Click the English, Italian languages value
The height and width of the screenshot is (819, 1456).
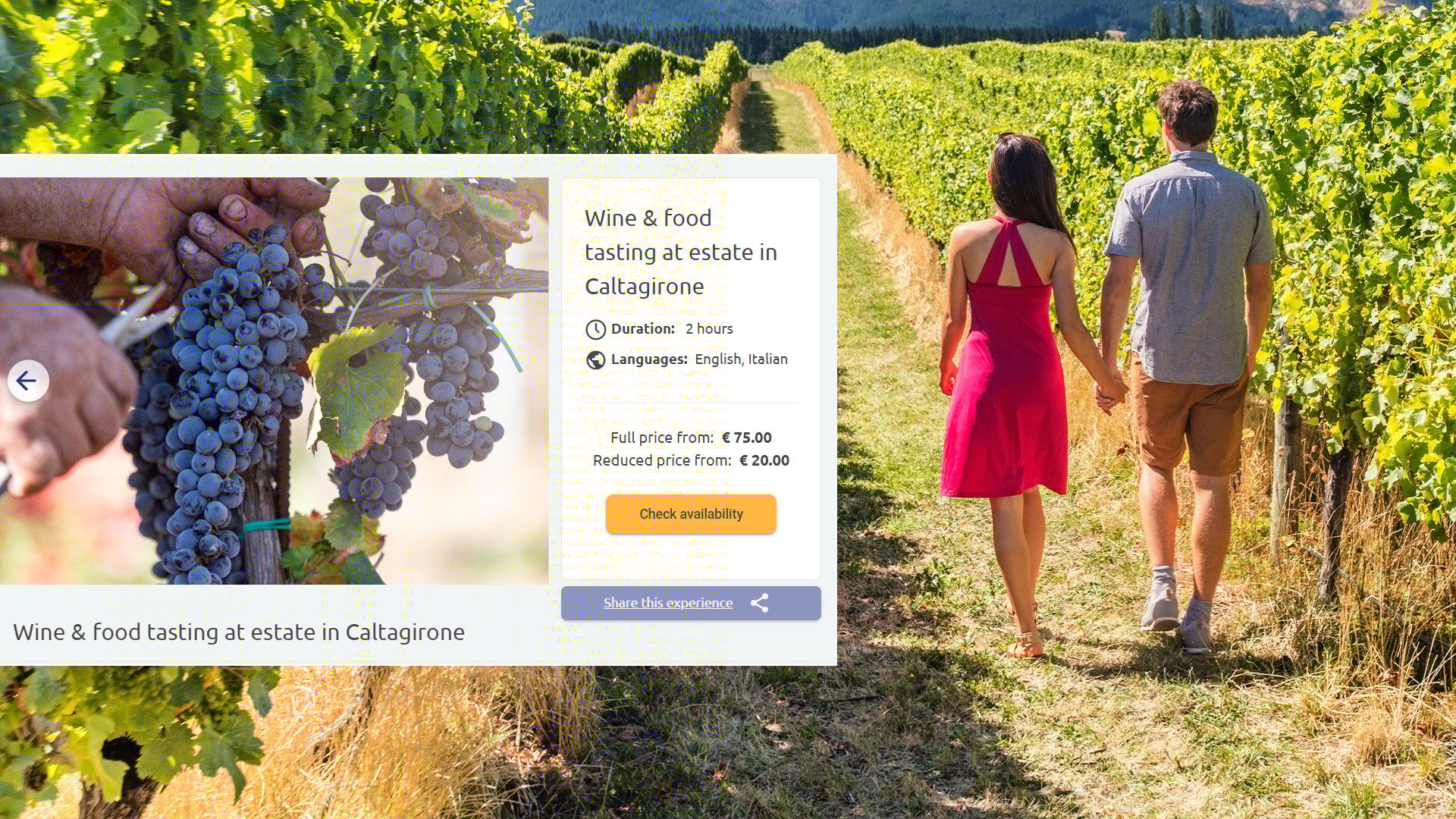pyautogui.click(x=741, y=359)
